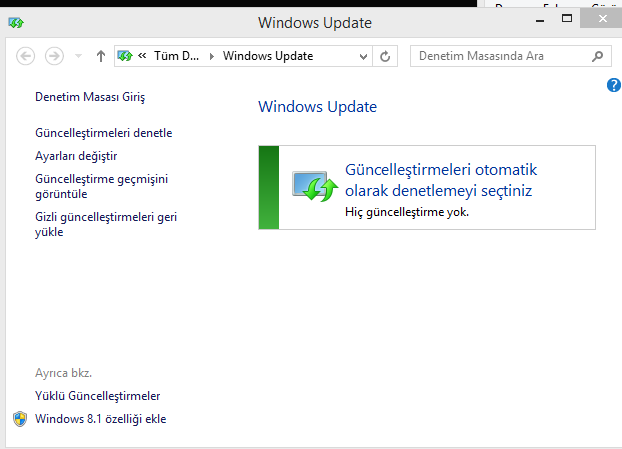Go back with the Back arrow button

(x=25, y=56)
